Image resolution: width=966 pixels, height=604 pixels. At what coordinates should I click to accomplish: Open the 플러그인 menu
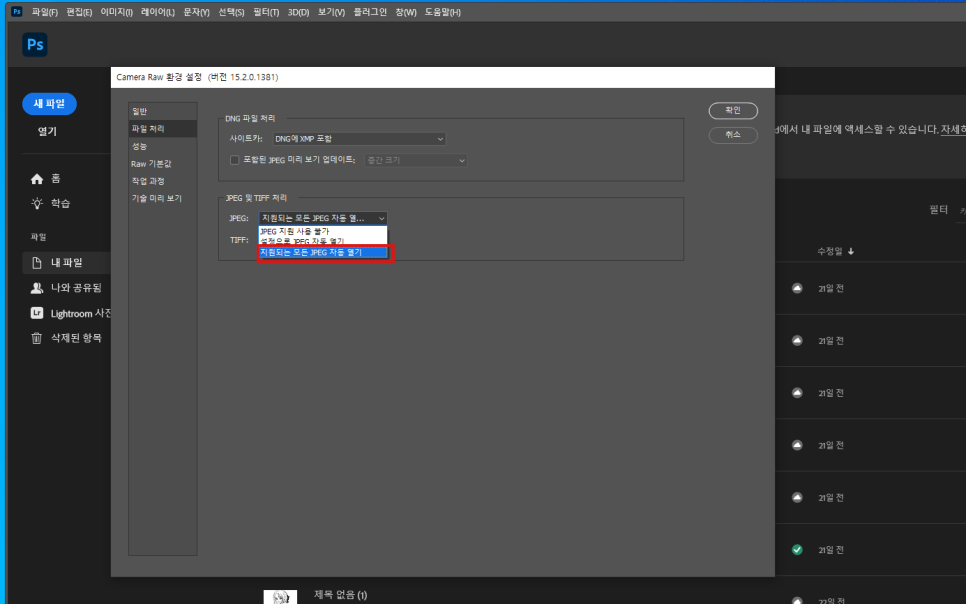click(370, 12)
